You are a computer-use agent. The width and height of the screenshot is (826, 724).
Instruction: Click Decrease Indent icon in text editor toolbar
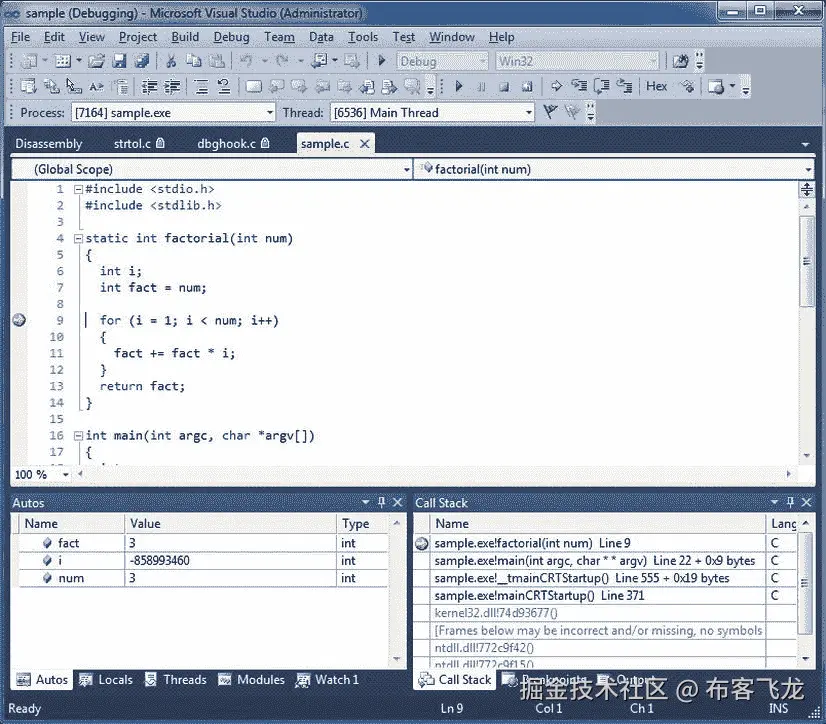tap(150, 86)
